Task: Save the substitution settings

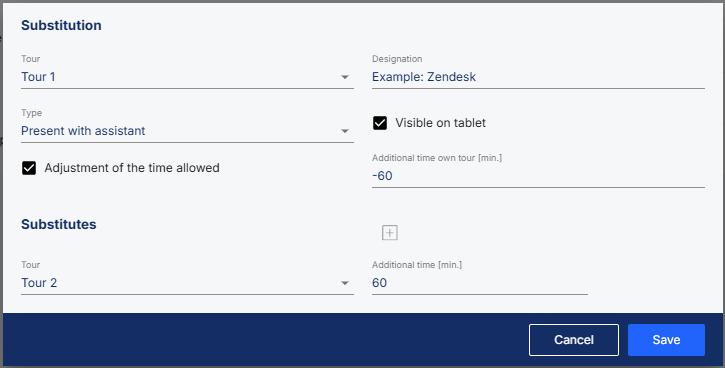Action: pyautogui.click(x=666, y=340)
